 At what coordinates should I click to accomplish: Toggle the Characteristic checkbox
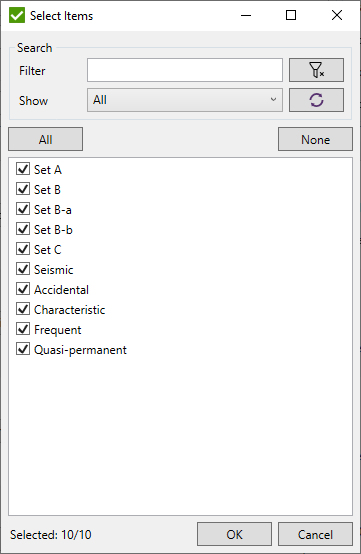[x=23, y=310]
